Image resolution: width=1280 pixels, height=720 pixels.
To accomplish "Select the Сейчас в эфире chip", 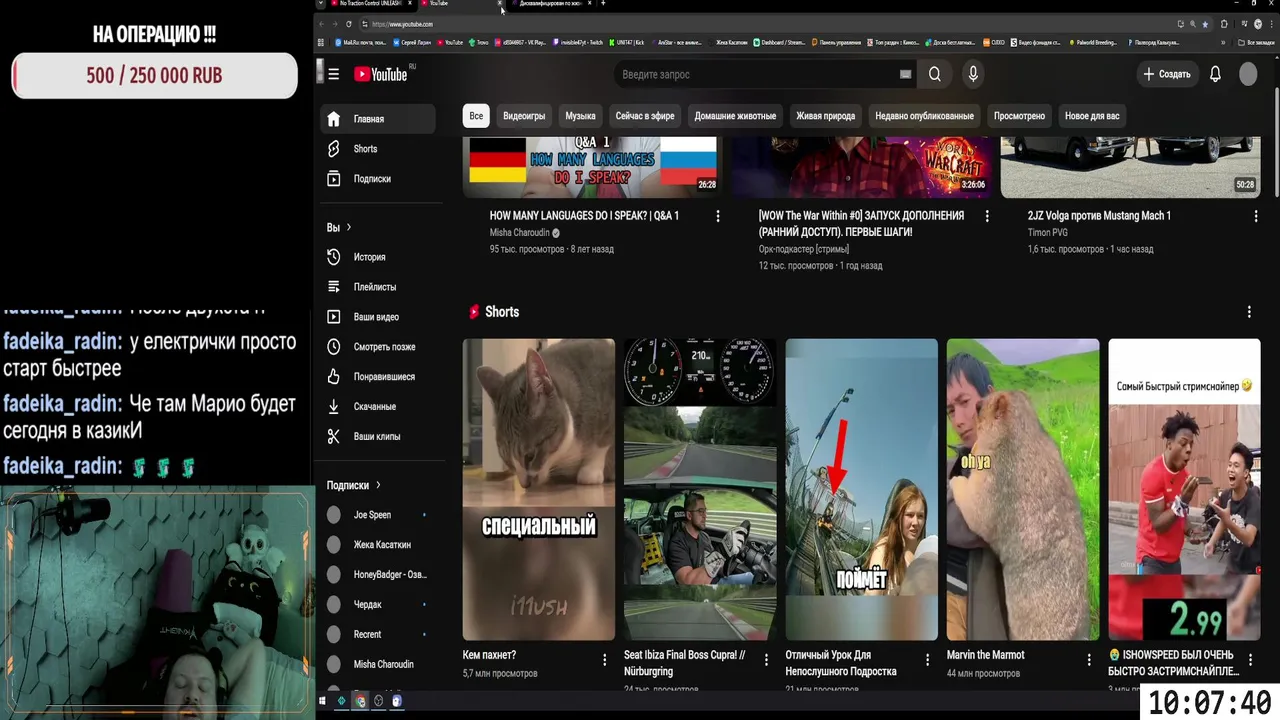I will 645,116.
